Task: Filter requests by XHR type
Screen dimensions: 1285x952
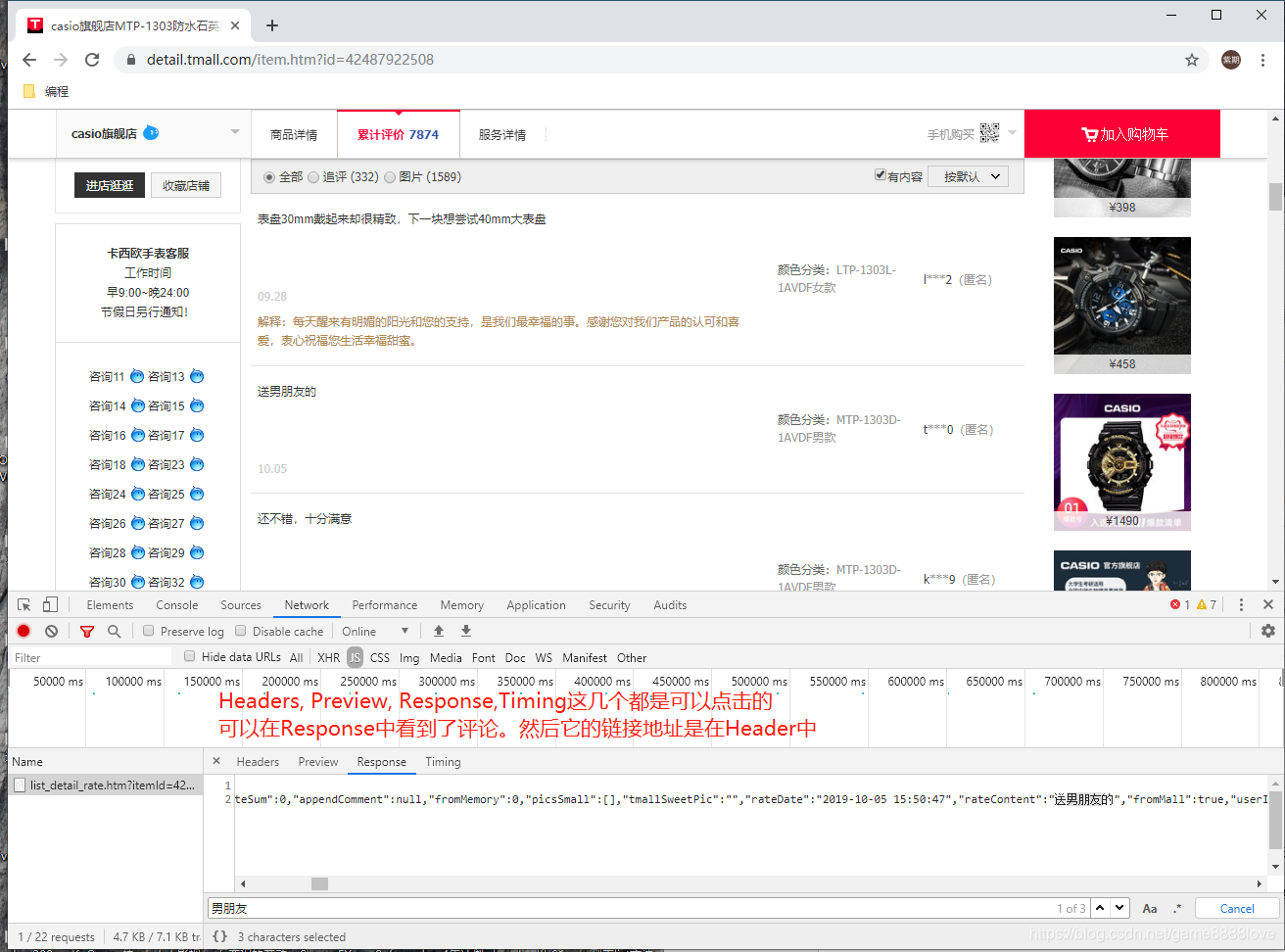Action: 329,658
